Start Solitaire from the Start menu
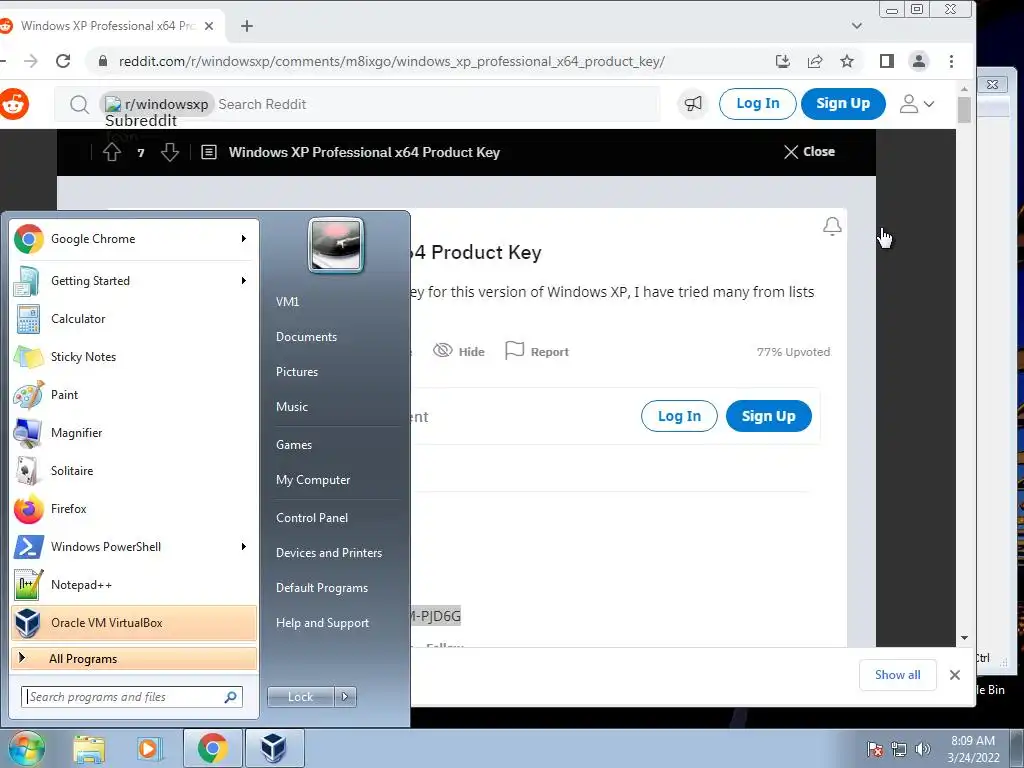Viewport: 1024px width, 768px height. 135,470
